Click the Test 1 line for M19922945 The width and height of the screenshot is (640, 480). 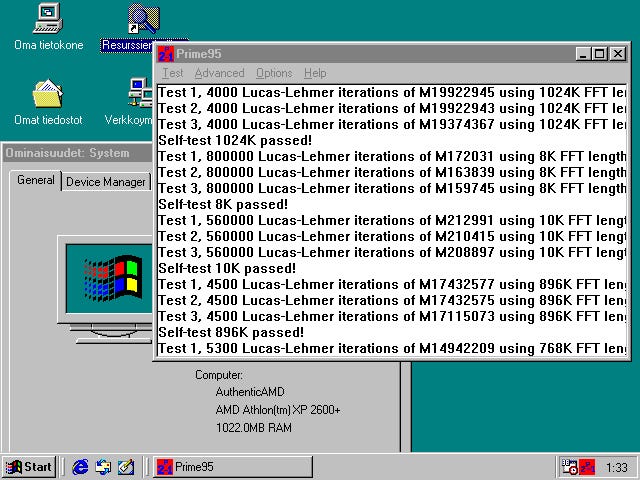point(392,92)
